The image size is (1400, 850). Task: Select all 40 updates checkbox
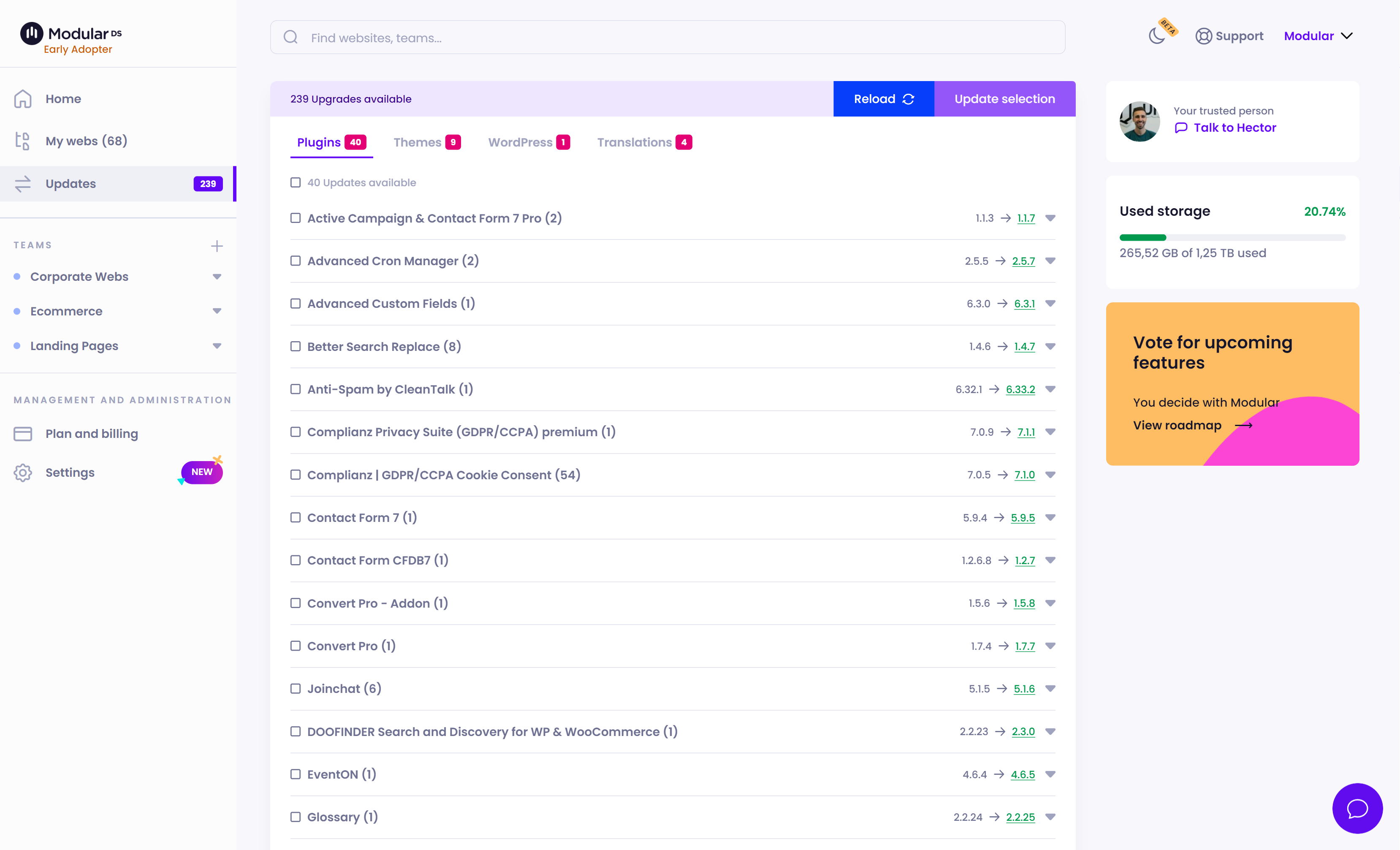click(x=296, y=182)
